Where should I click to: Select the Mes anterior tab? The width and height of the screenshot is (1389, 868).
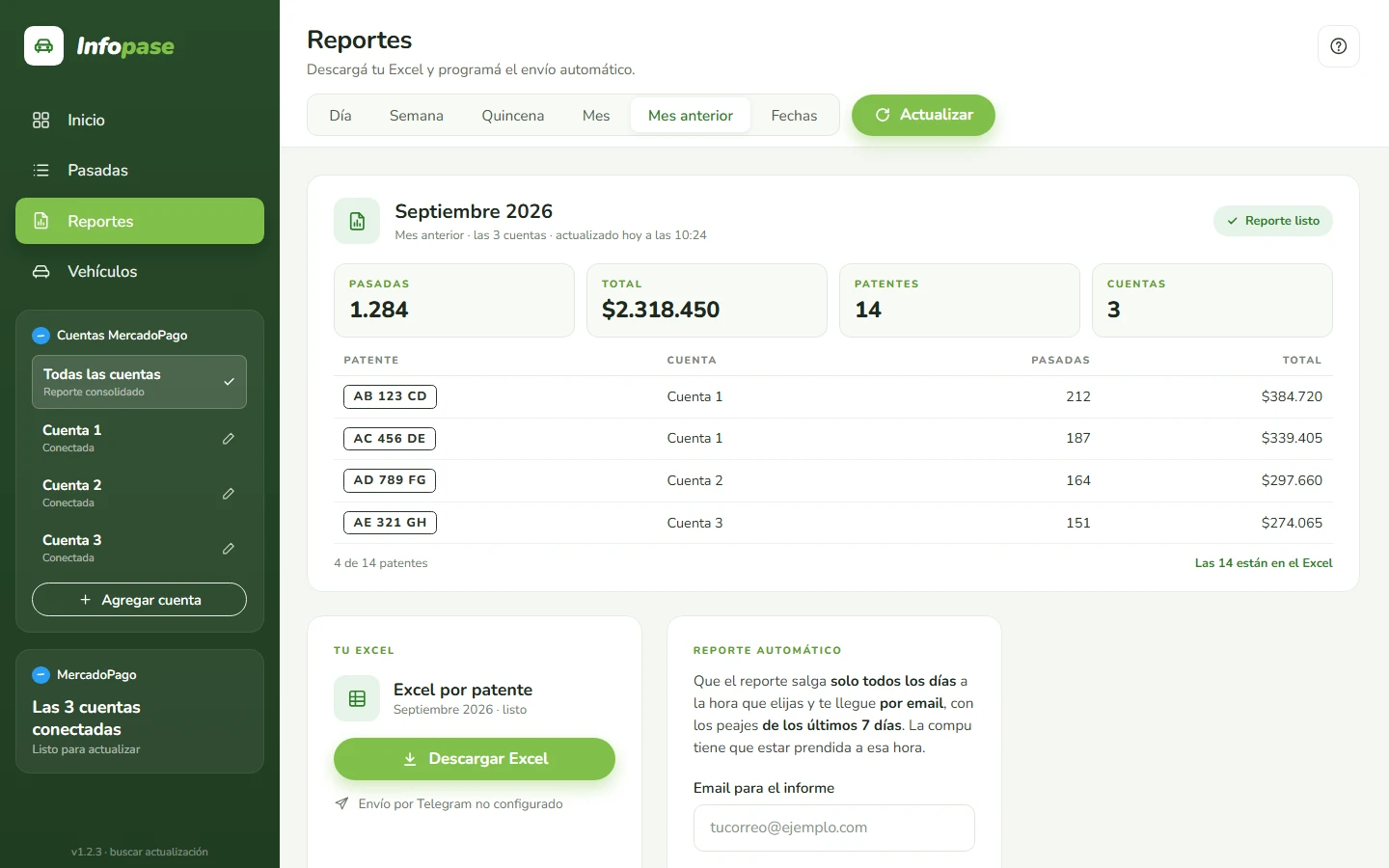pyautogui.click(x=691, y=116)
